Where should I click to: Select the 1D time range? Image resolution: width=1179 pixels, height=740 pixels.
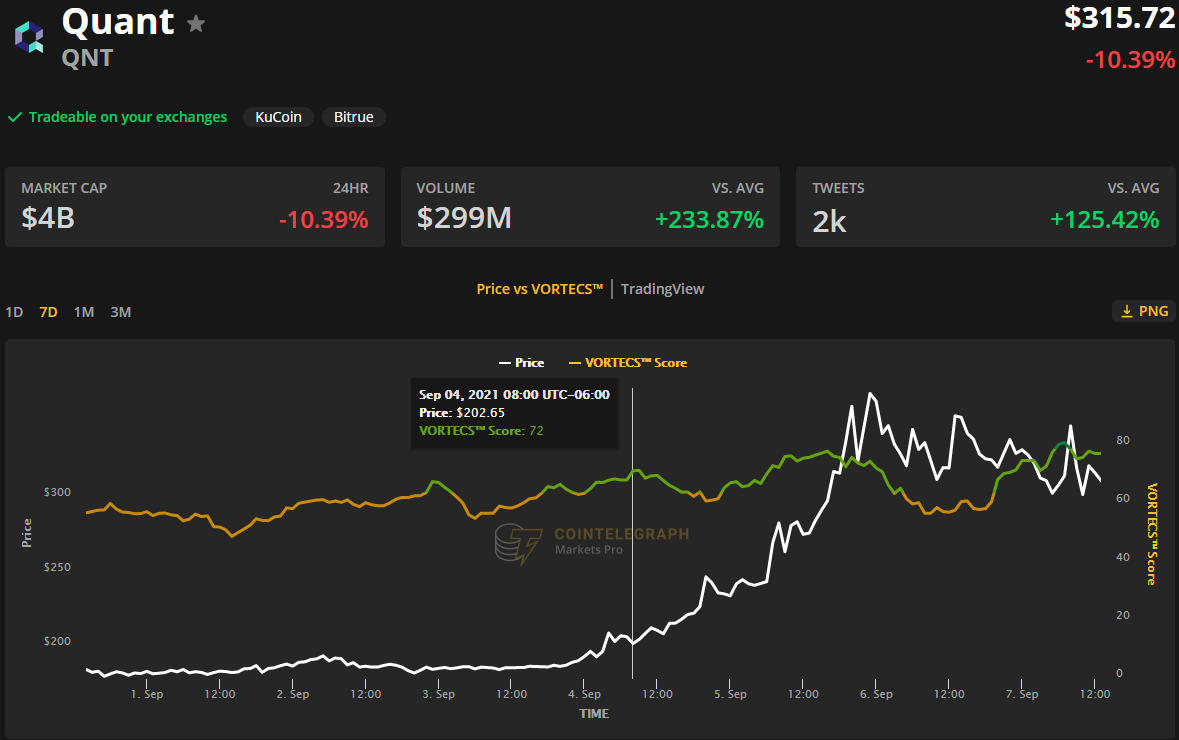(14, 312)
